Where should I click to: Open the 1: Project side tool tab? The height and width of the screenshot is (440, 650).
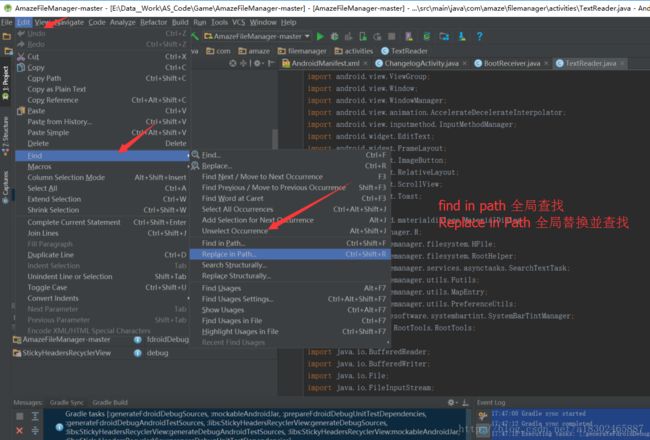tap(5, 83)
